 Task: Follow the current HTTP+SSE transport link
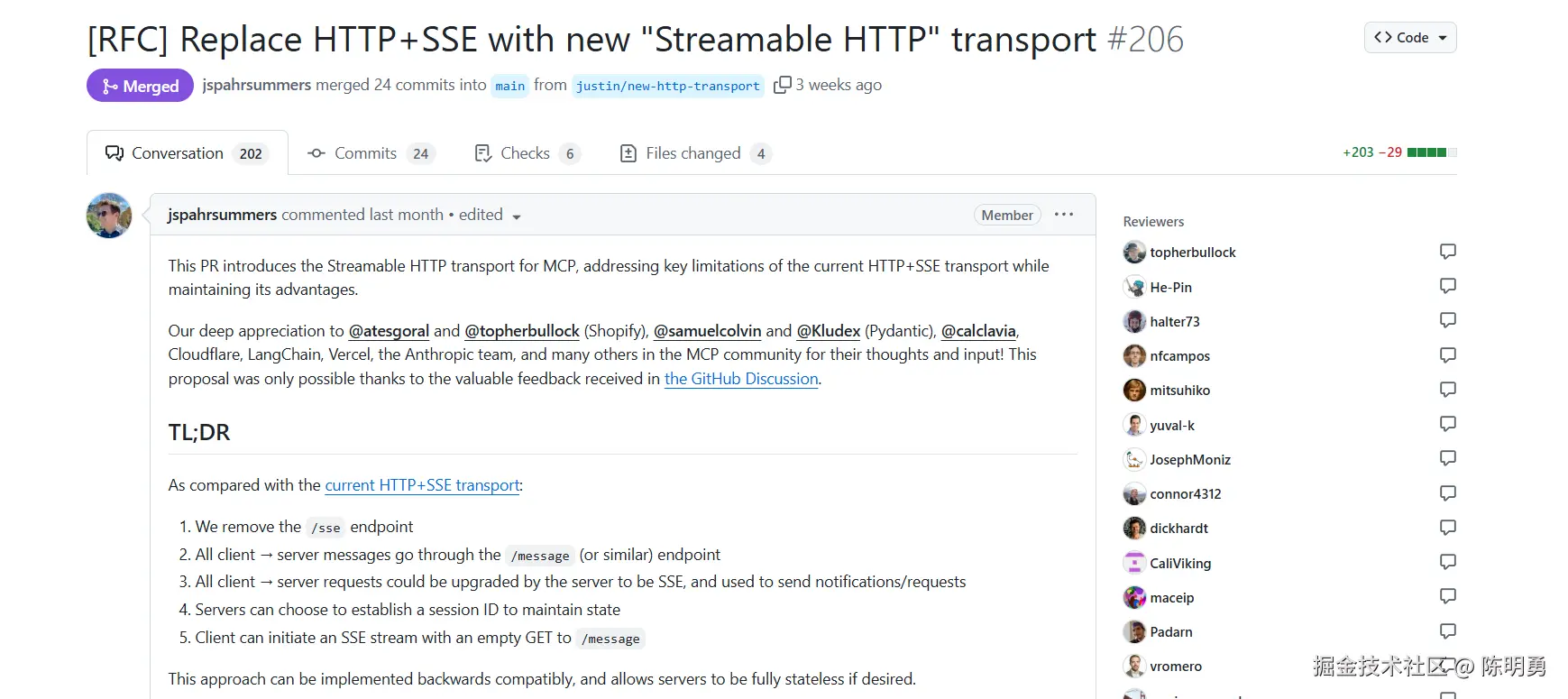tap(422, 485)
